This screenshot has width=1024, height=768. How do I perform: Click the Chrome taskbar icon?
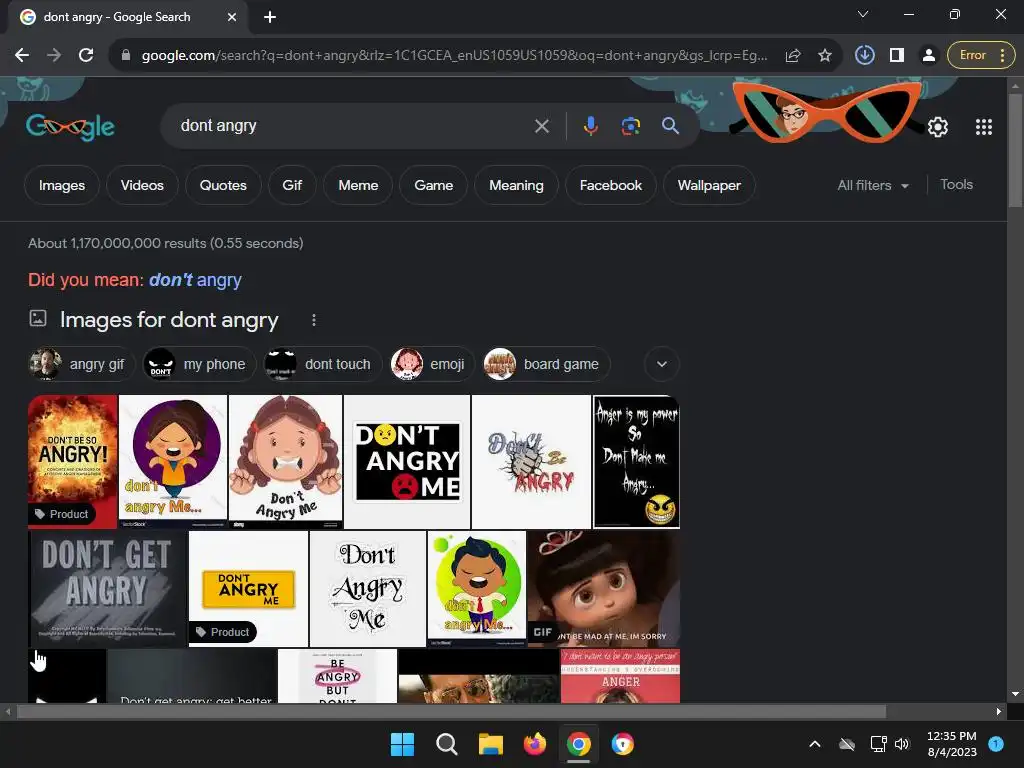point(579,744)
